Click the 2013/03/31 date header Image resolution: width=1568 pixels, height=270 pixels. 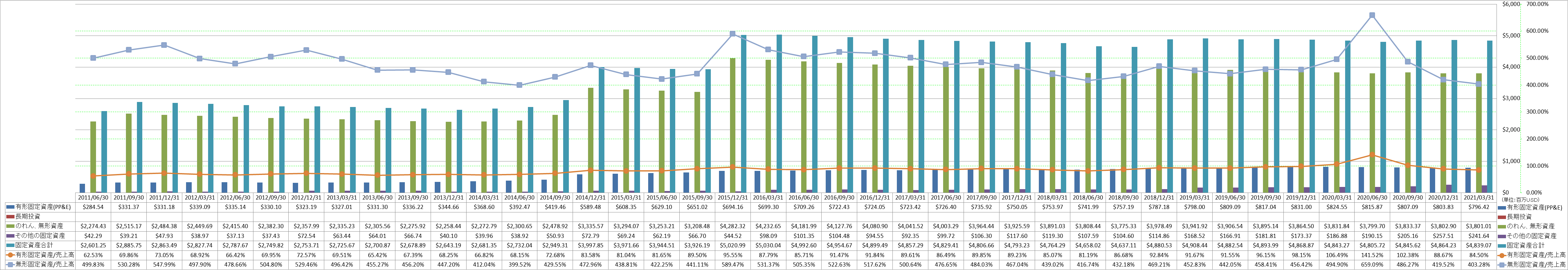point(342,198)
